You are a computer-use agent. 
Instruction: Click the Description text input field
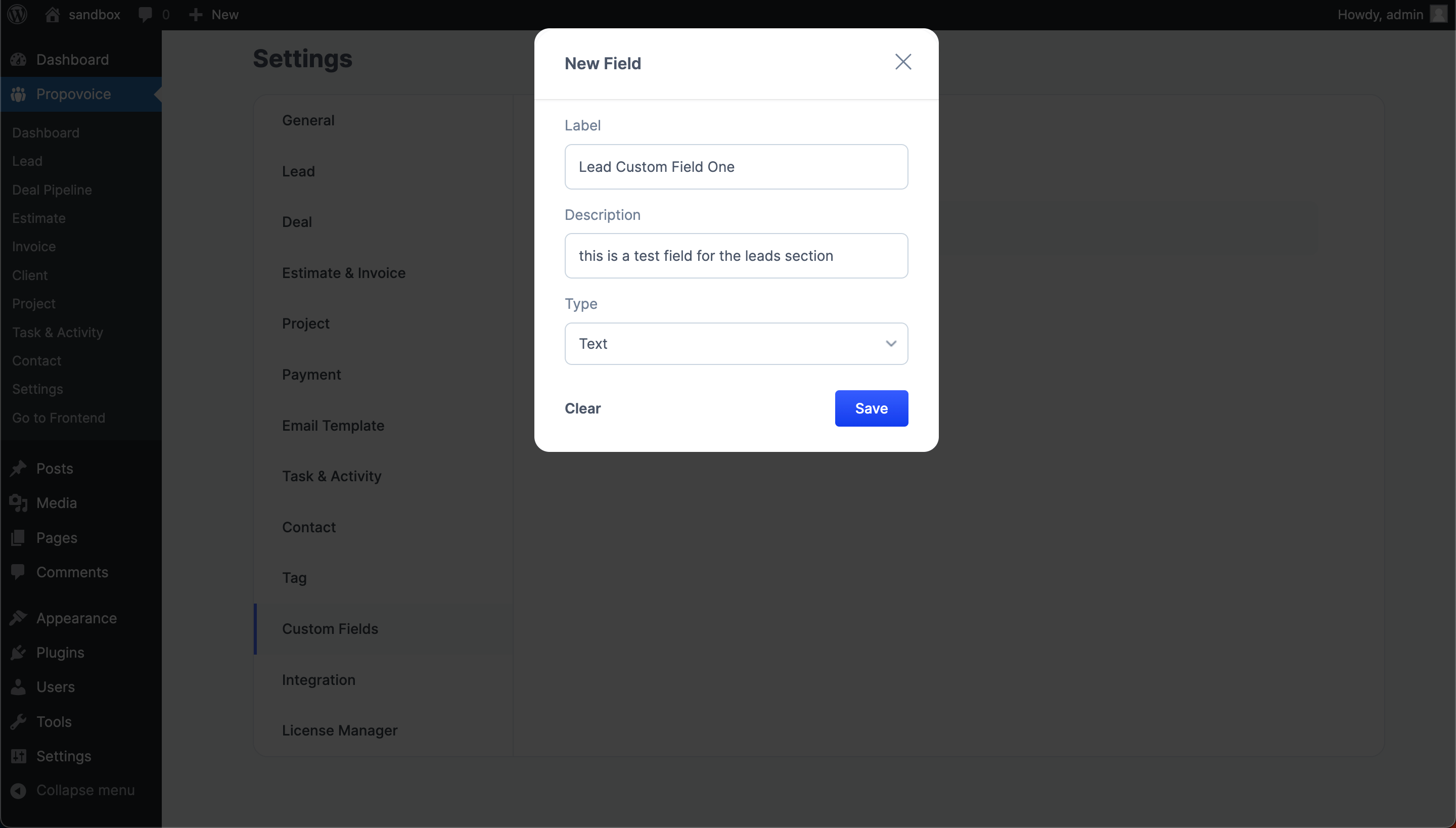736,256
